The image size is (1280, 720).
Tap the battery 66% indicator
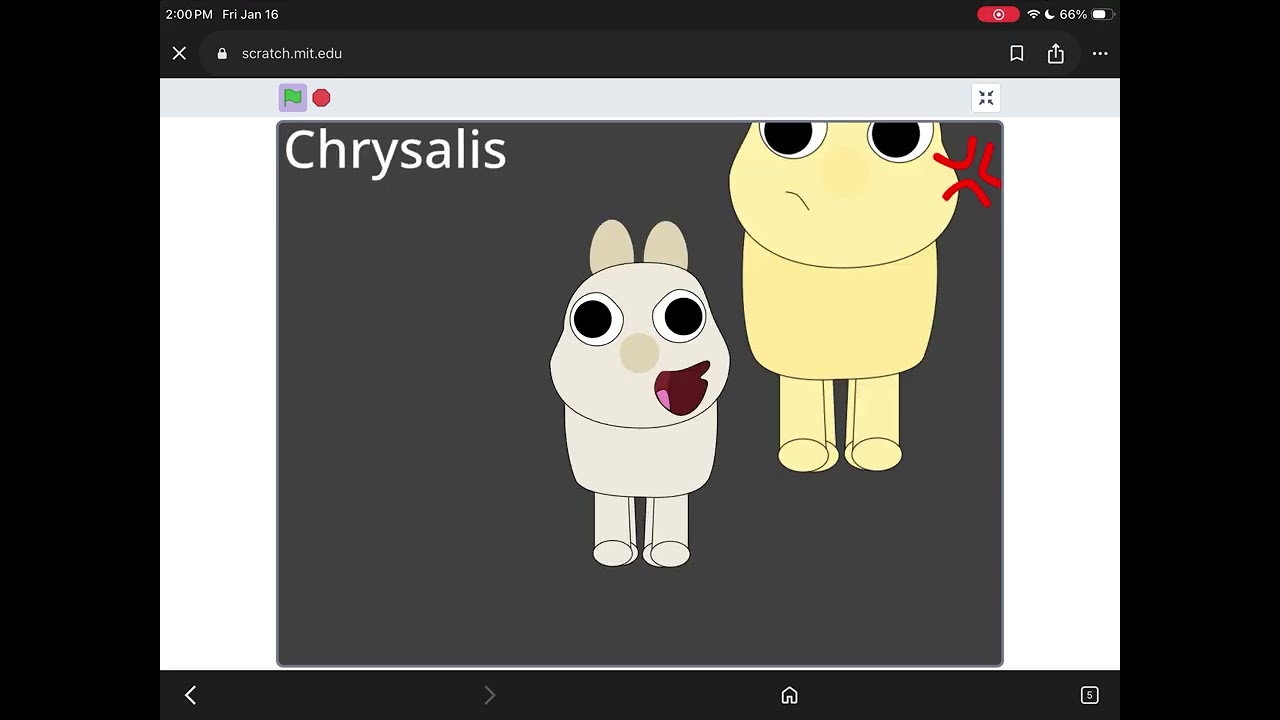[1086, 14]
